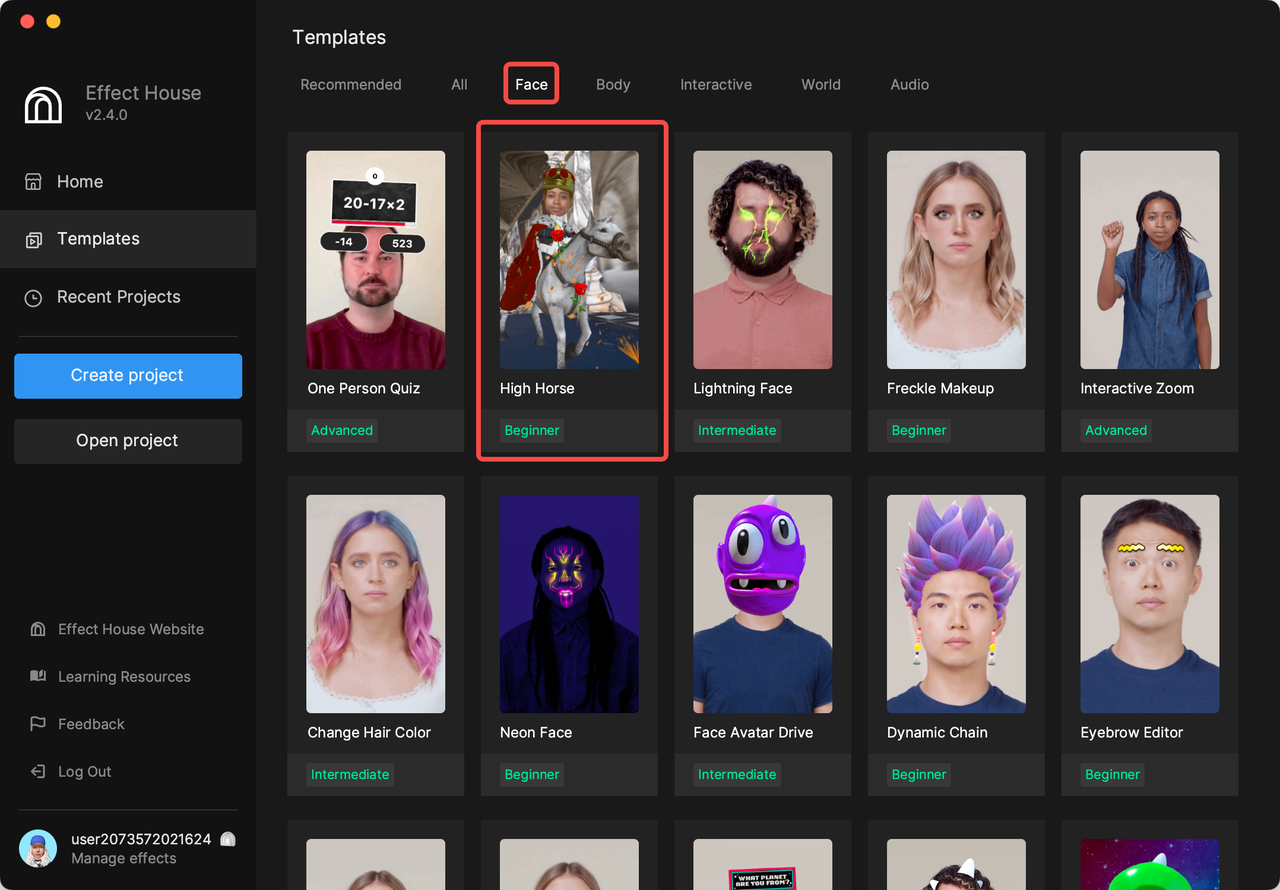
Task: Click the badge icon beside username
Action: [228, 839]
